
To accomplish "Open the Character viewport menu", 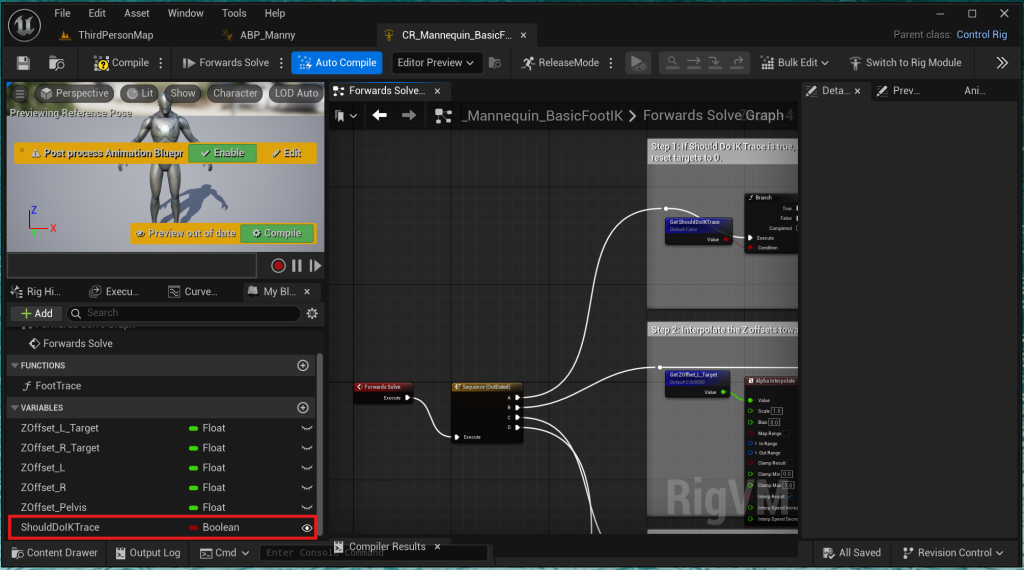I will click(235, 93).
